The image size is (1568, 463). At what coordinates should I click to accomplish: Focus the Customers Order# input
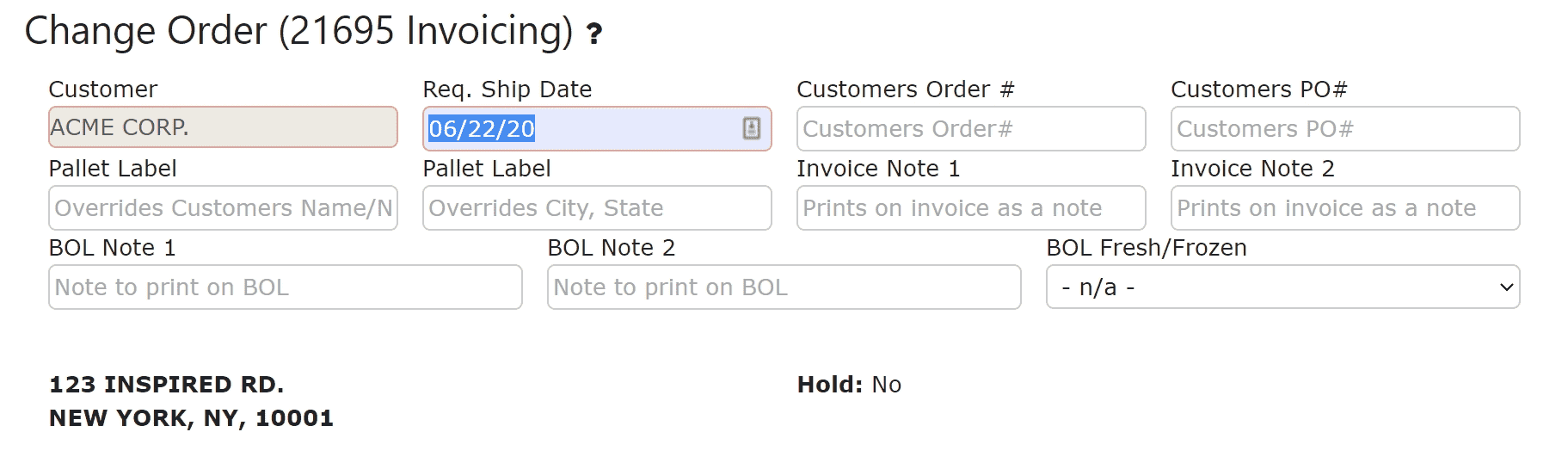pos(971,128)
